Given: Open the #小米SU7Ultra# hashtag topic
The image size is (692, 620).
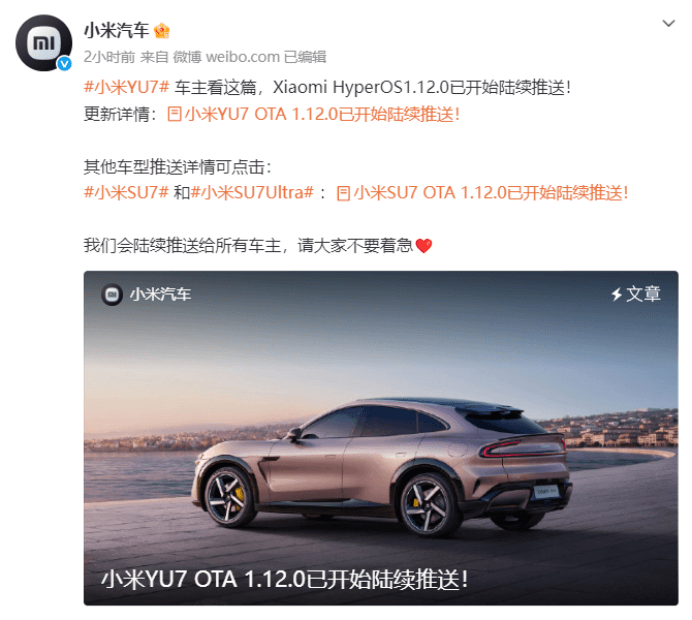Looking at the screenshot, I should [x=252, y=193].
